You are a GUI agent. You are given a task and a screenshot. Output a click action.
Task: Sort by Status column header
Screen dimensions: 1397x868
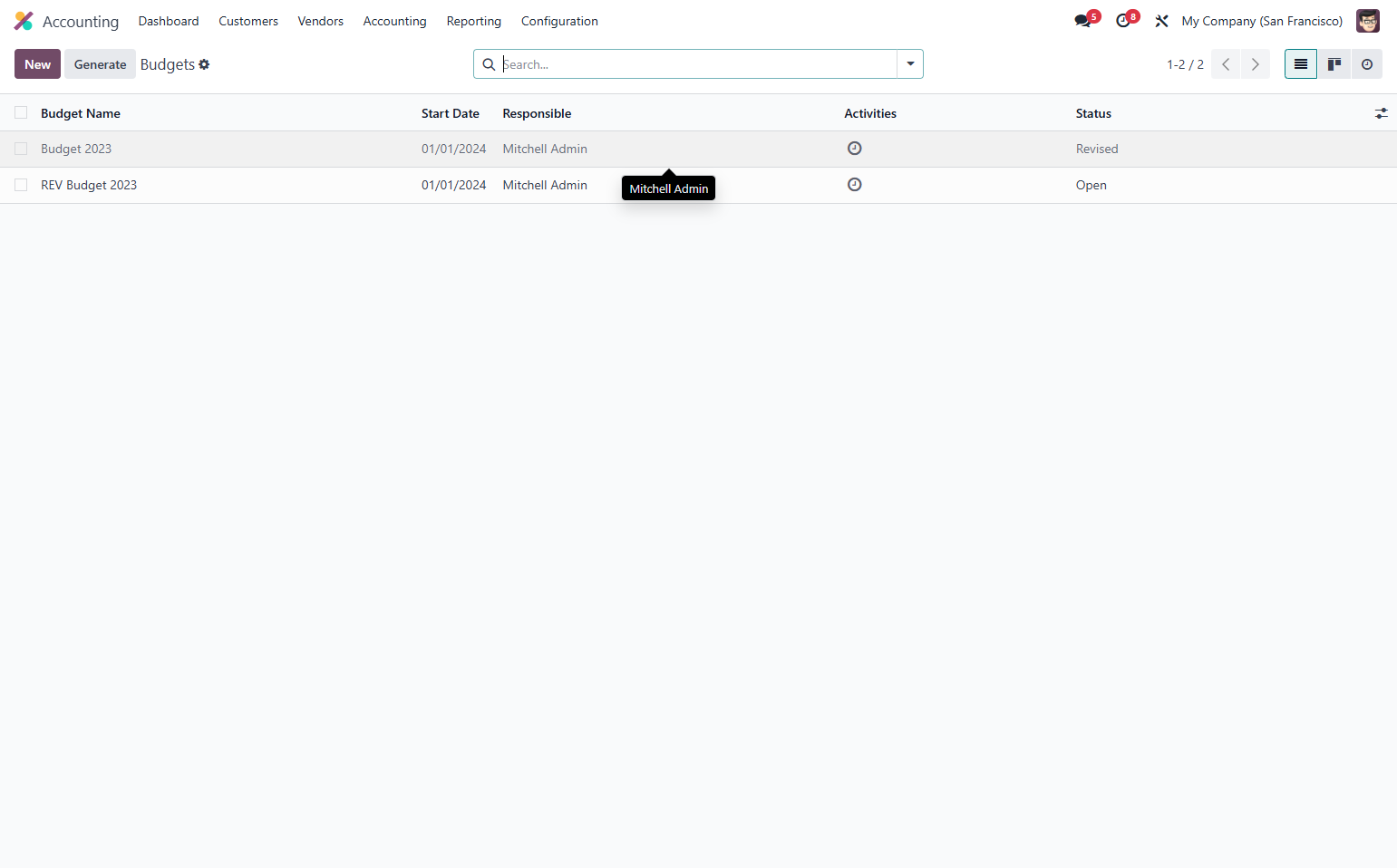point(1093,113)
